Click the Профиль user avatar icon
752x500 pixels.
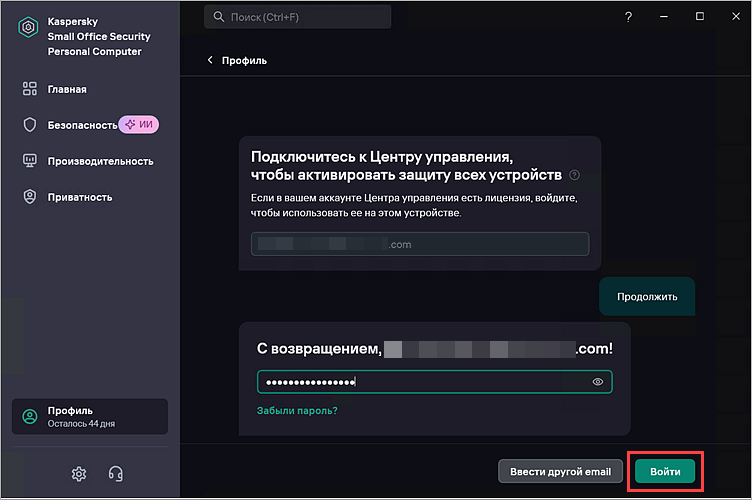[x=30, y=416]
